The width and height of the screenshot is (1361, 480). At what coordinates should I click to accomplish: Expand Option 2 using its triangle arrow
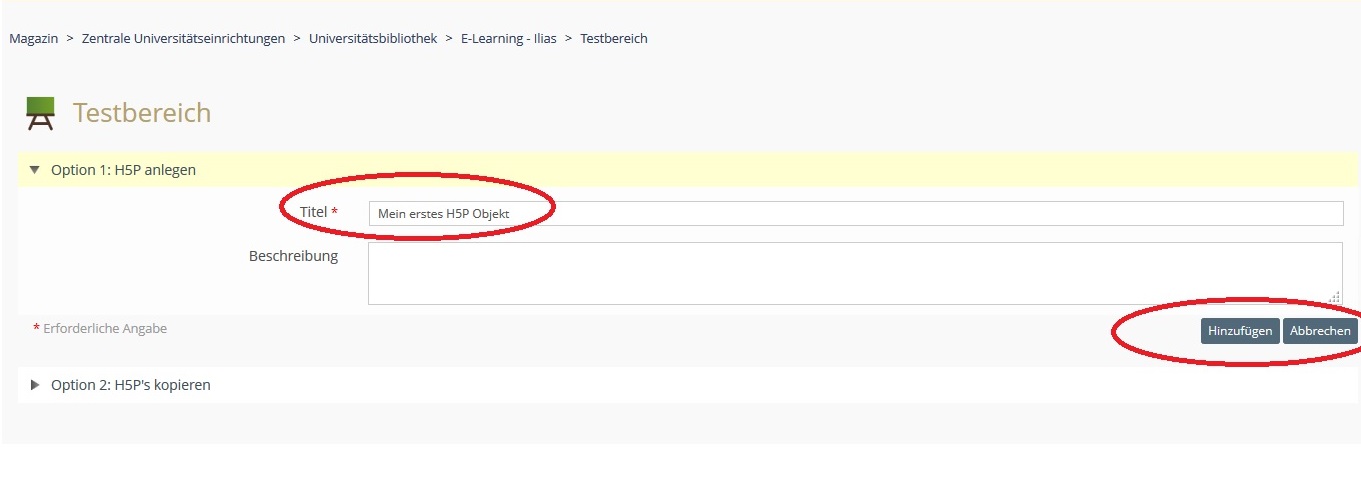coord(35,385)
